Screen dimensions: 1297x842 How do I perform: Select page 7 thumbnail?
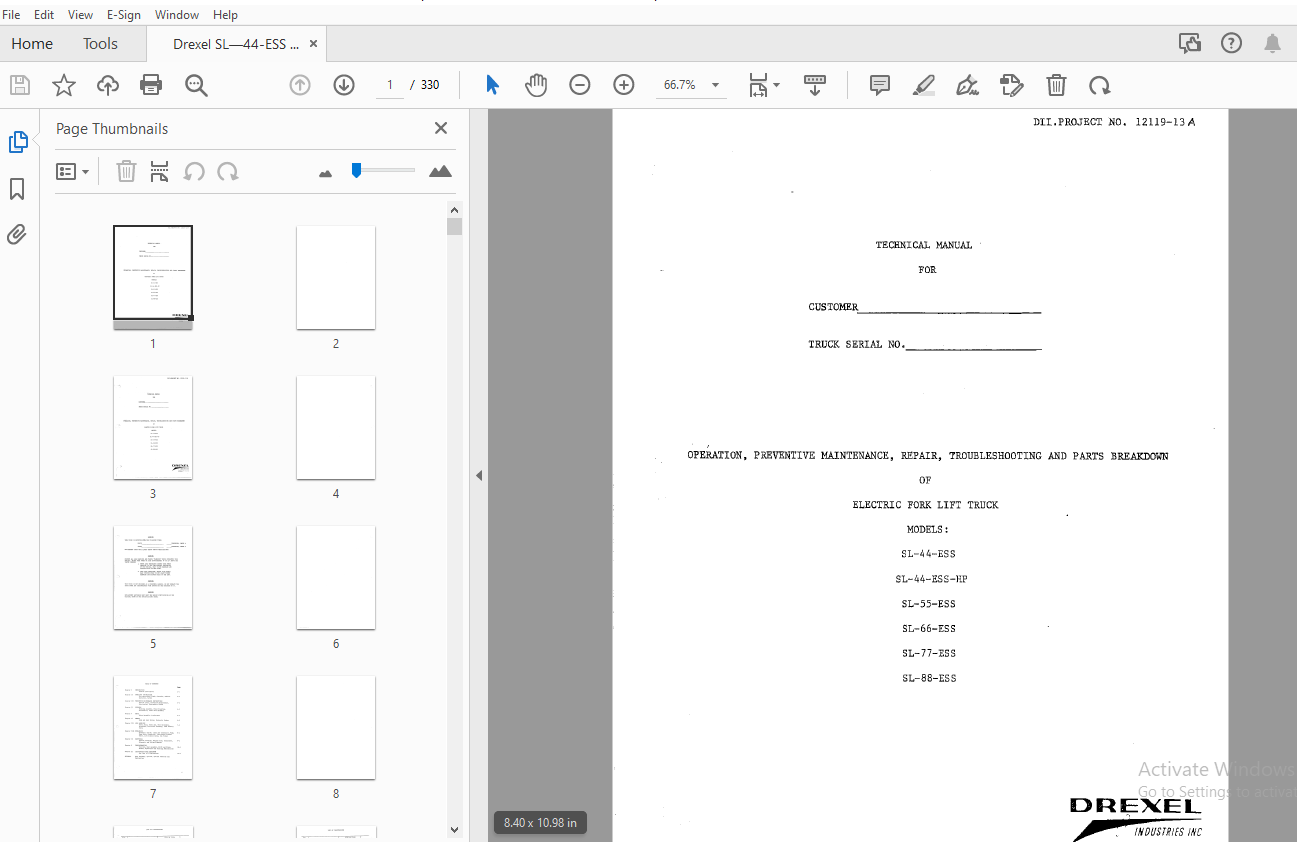click(x=153, y=727)
